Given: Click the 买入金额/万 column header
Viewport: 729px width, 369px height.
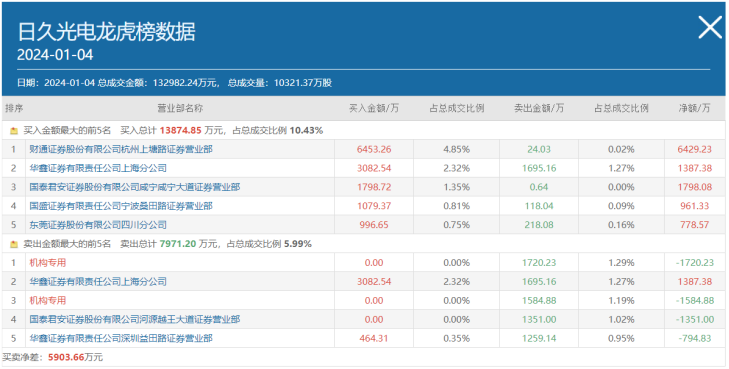Looking at the screenshot, I should tap(374, 108).
